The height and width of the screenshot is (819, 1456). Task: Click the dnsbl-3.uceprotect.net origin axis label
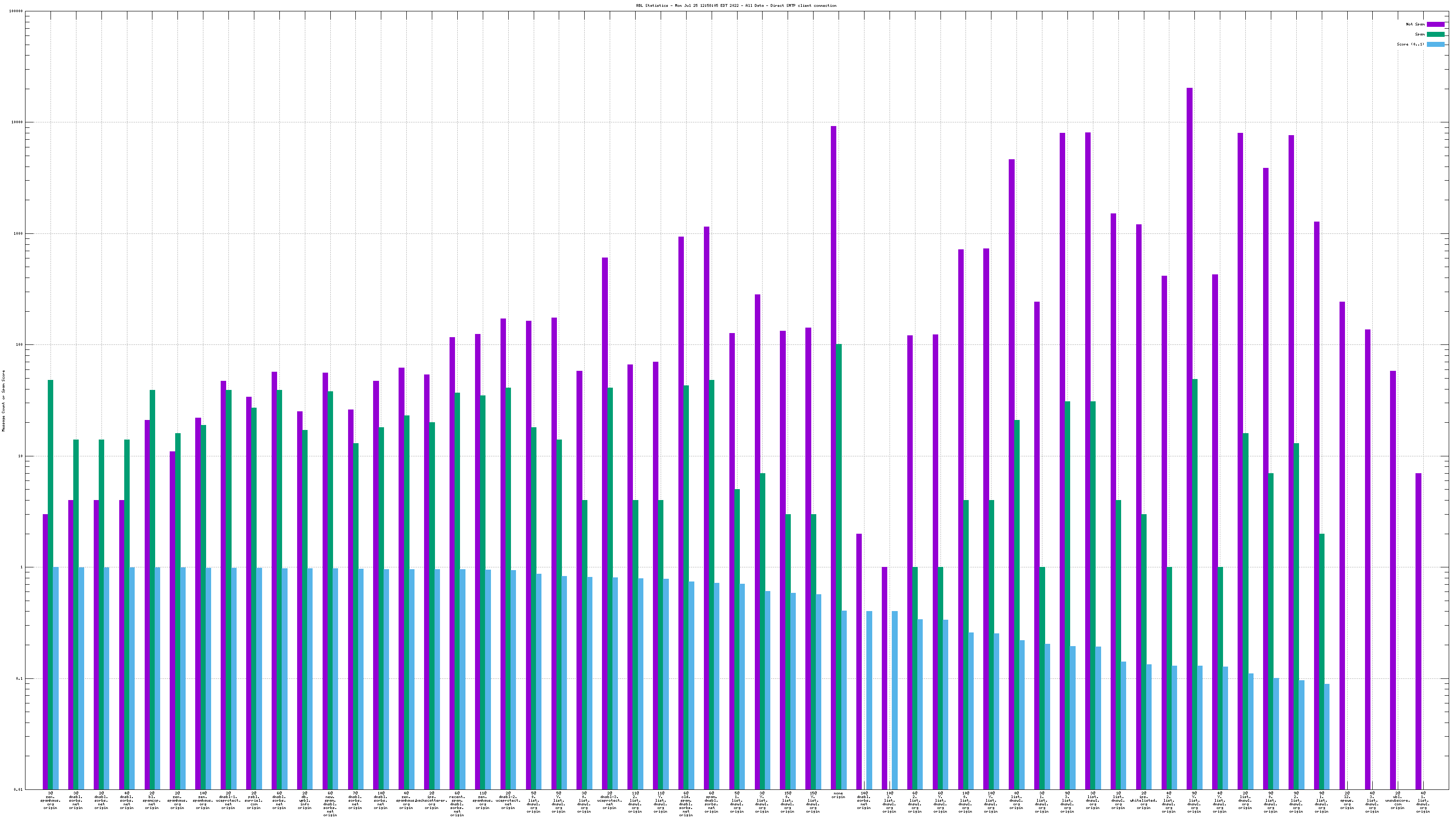click(x=609, y=800)
